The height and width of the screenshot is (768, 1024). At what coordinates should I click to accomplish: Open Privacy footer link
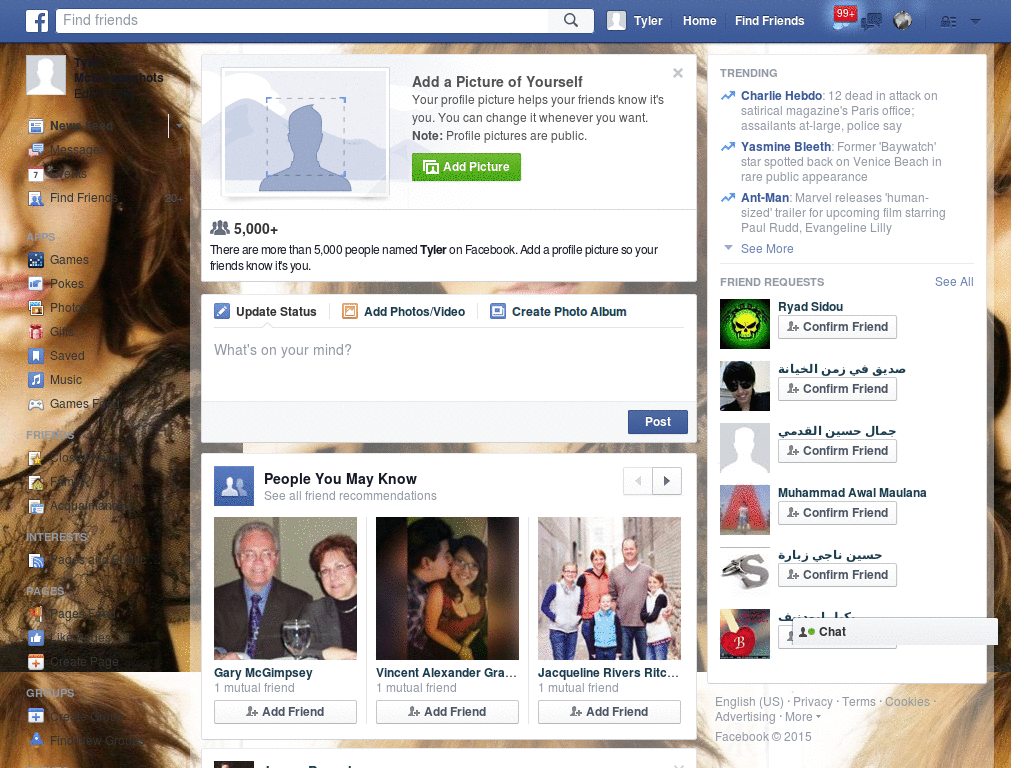click(x=812, y=701)
